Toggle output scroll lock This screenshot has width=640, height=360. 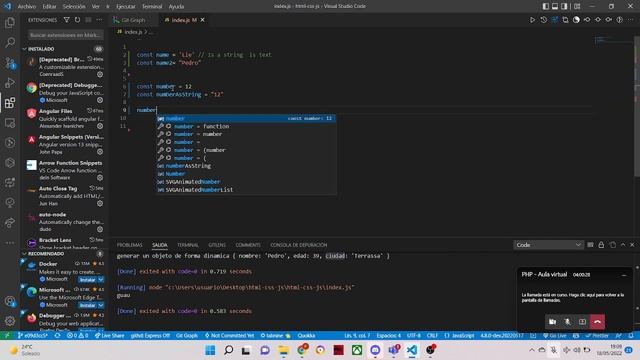click(601, 245)
